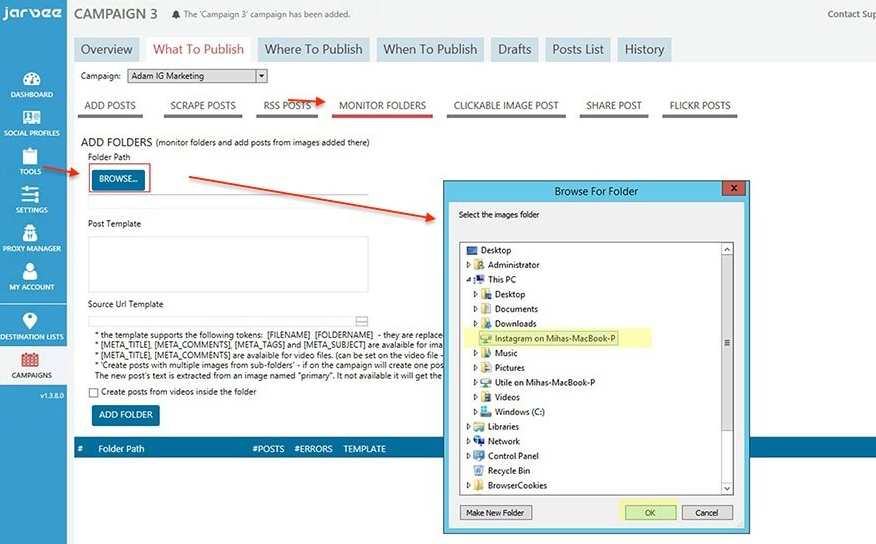The width and height of the screenshot is (876, 544).
Task: Open the Posts List tab
Action: (578, 50)
